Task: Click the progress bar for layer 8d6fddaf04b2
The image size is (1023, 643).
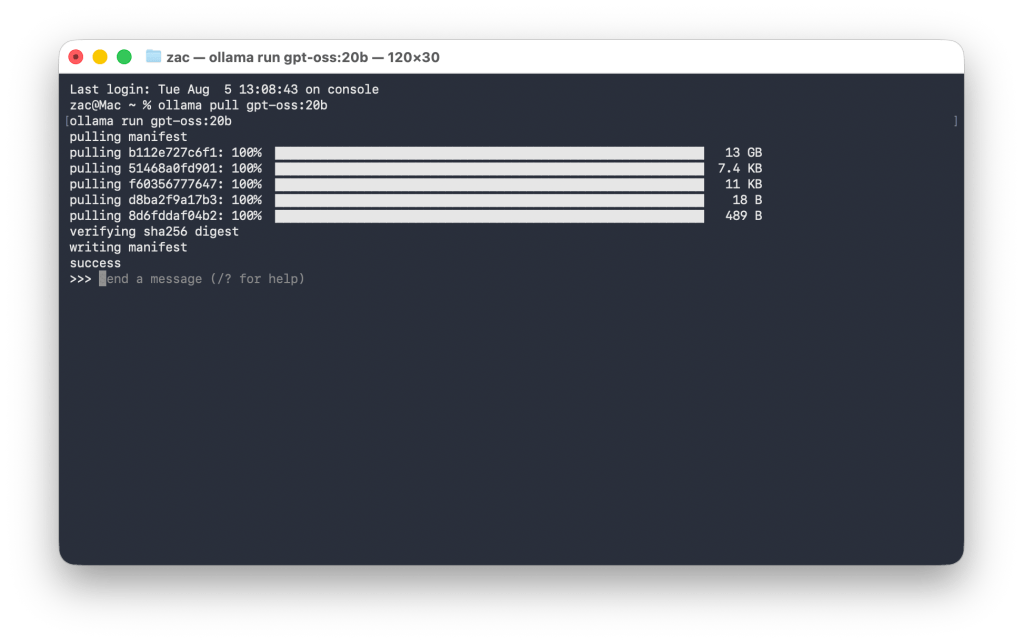Action: (x=489, y=216)
